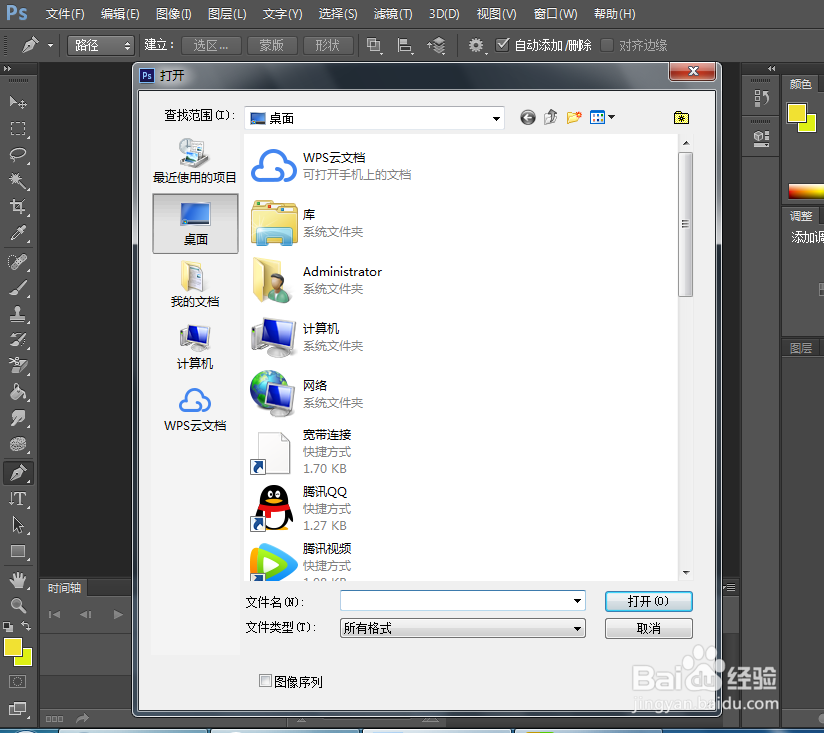
Task: Select the Sponge tool
Action: (x=18, y=445)
